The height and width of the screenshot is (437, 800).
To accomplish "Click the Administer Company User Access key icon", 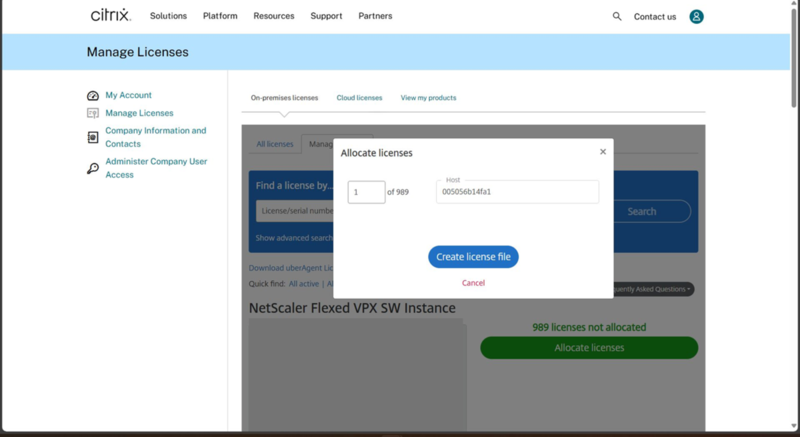I will (x=93, y=168).
